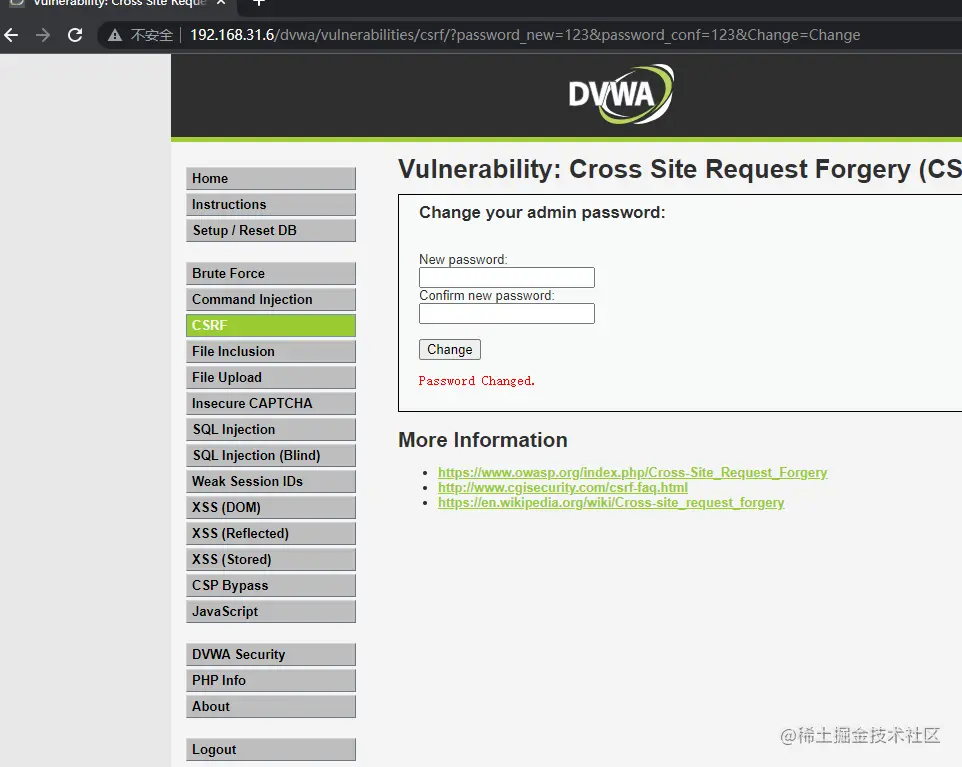Screen dimensions: 962x767
Task: Open the cgisecurity csrf-faq link
Action: pyautogui.click(x=563, y=487)
